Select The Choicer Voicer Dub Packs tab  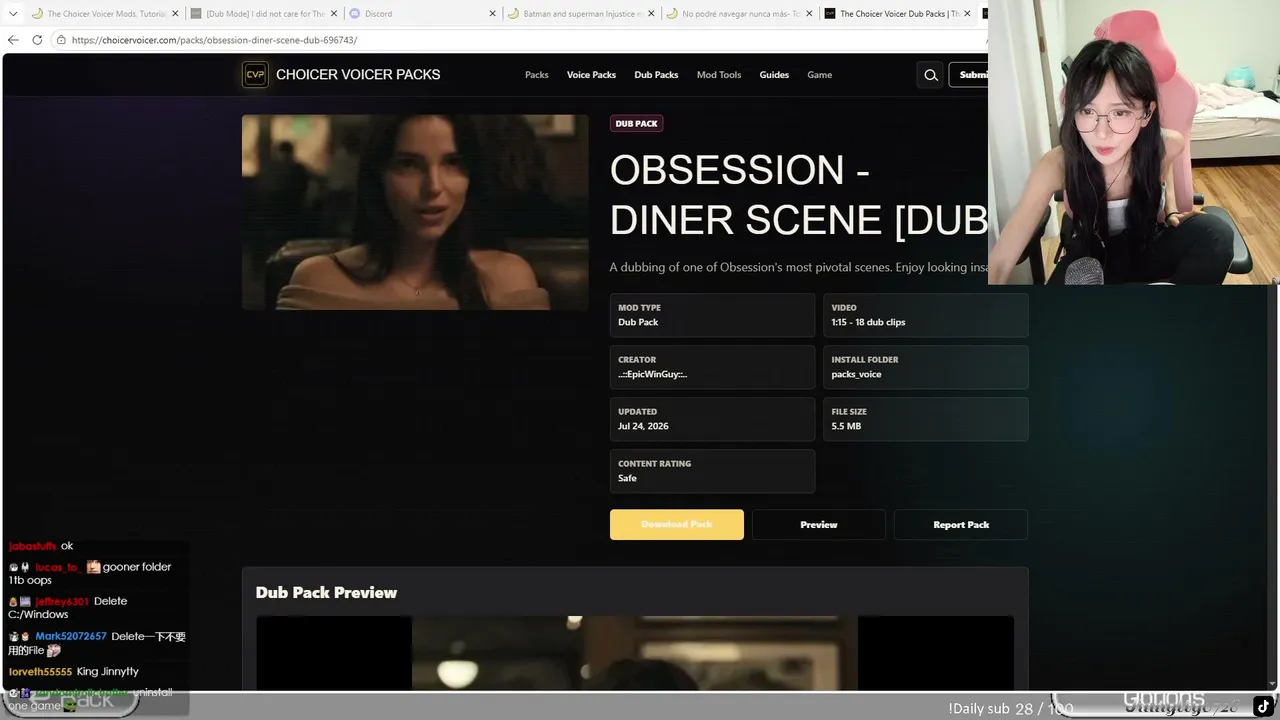pos(897,14)
